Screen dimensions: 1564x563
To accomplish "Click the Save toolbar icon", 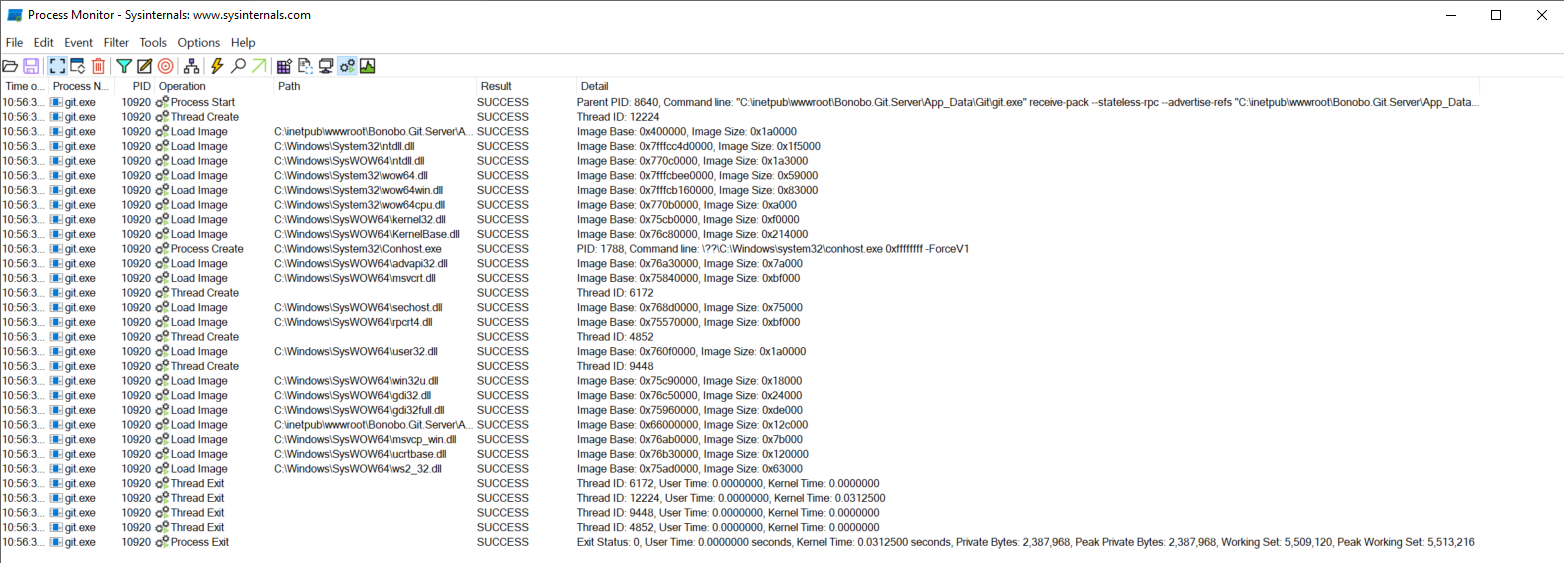I will (31, 66).
